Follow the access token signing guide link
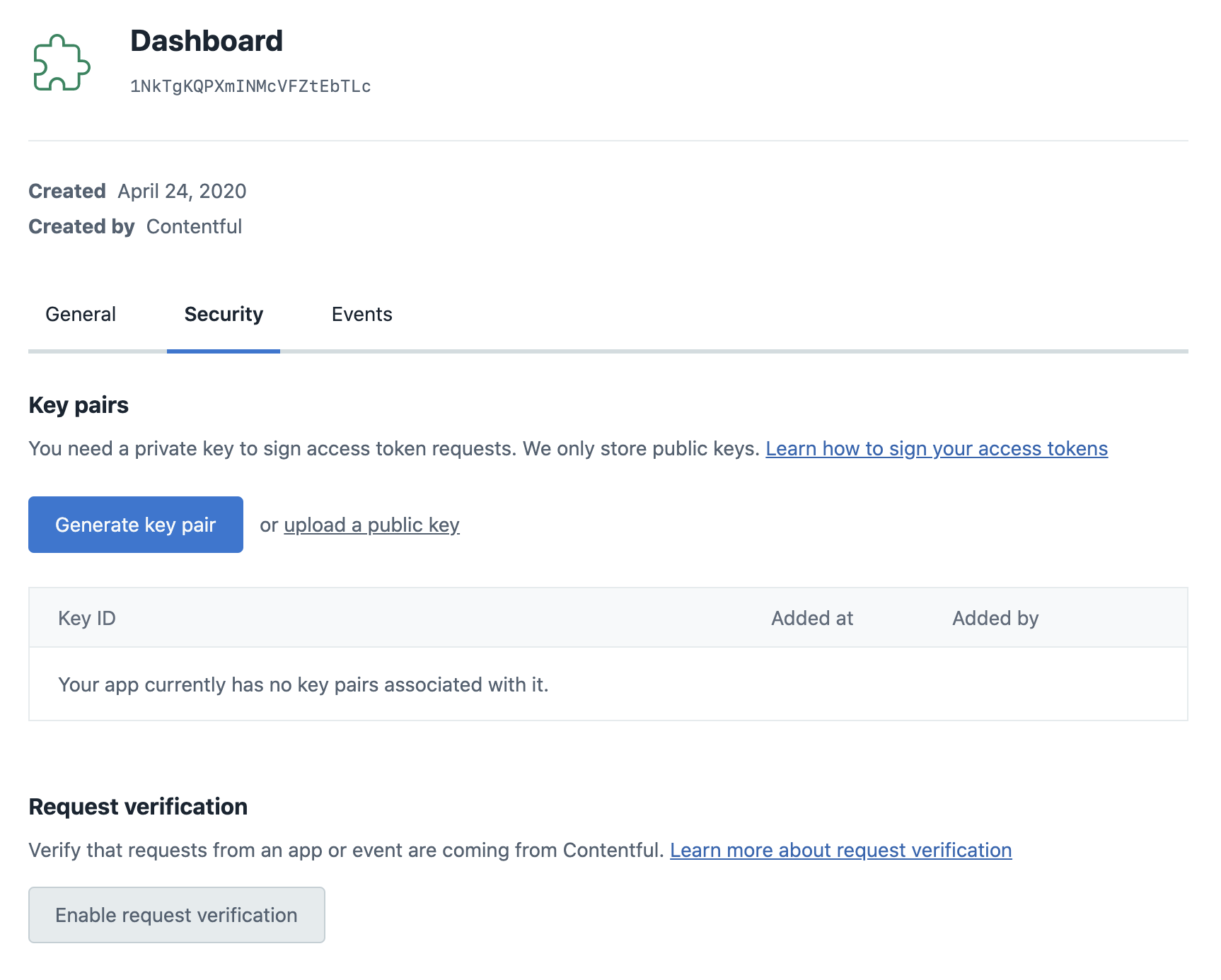This screenshot has height=980, width=1221. click(937, 448)
